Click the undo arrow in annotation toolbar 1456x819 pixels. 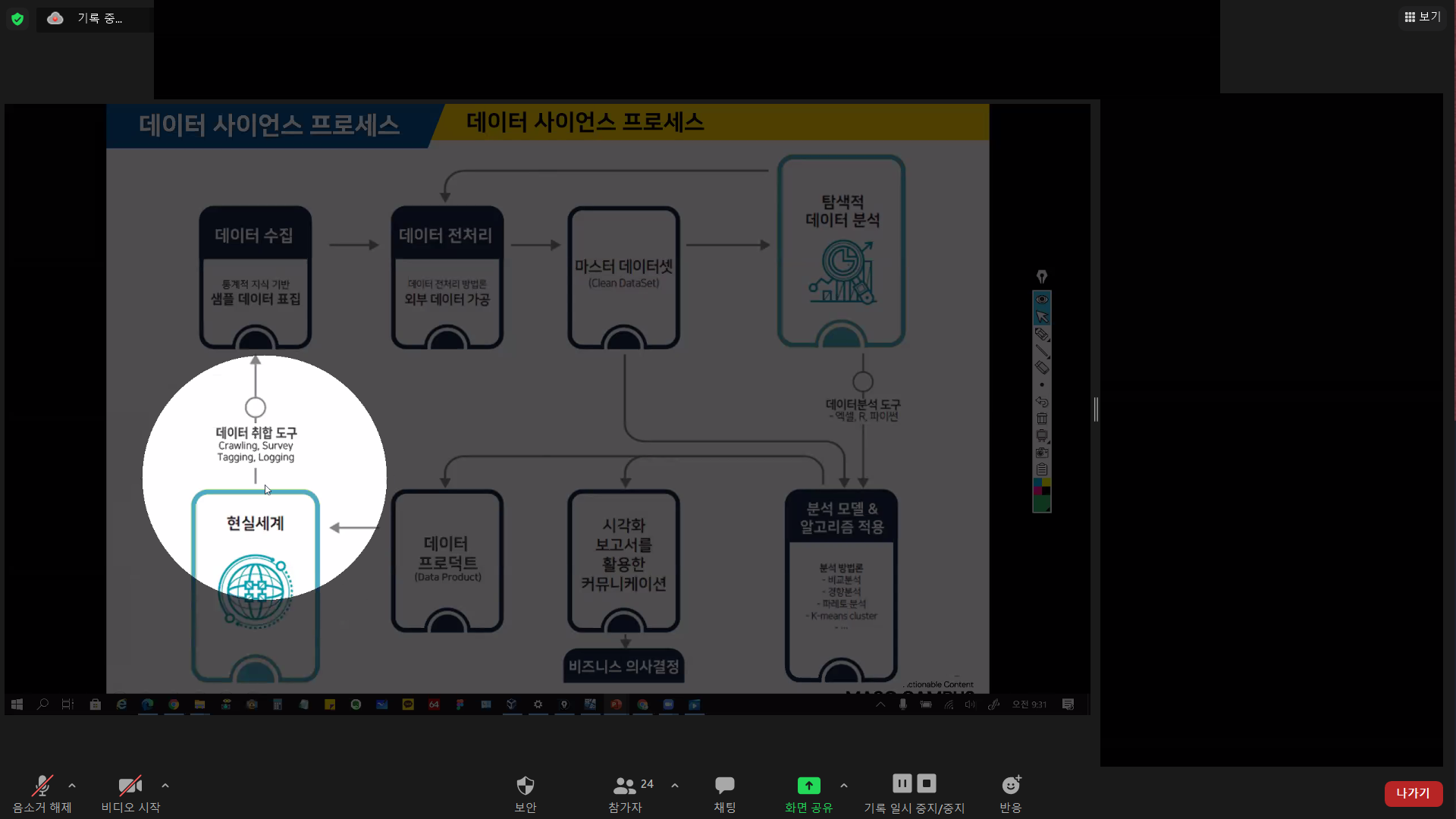[1042, 401]
